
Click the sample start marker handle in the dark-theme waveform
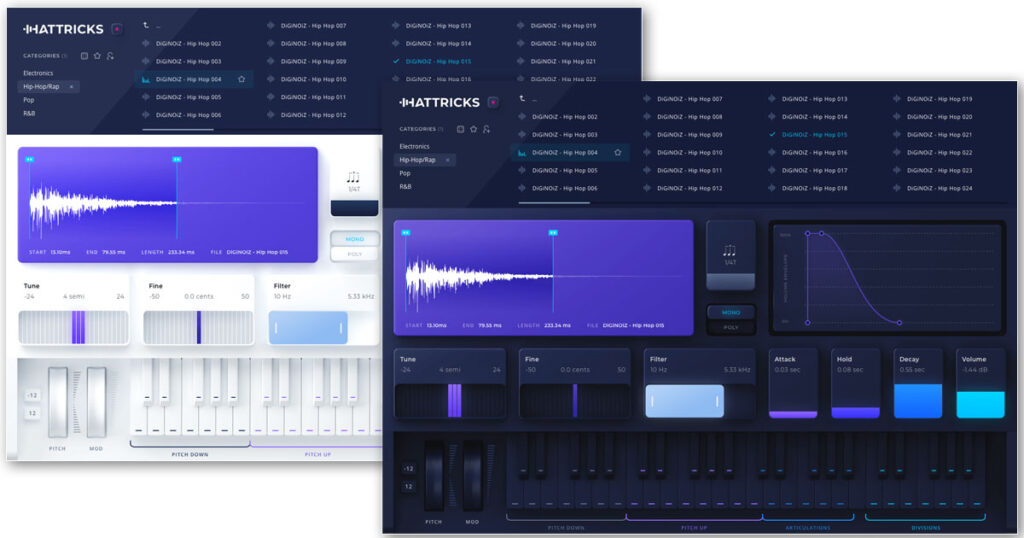pos(406,232)
